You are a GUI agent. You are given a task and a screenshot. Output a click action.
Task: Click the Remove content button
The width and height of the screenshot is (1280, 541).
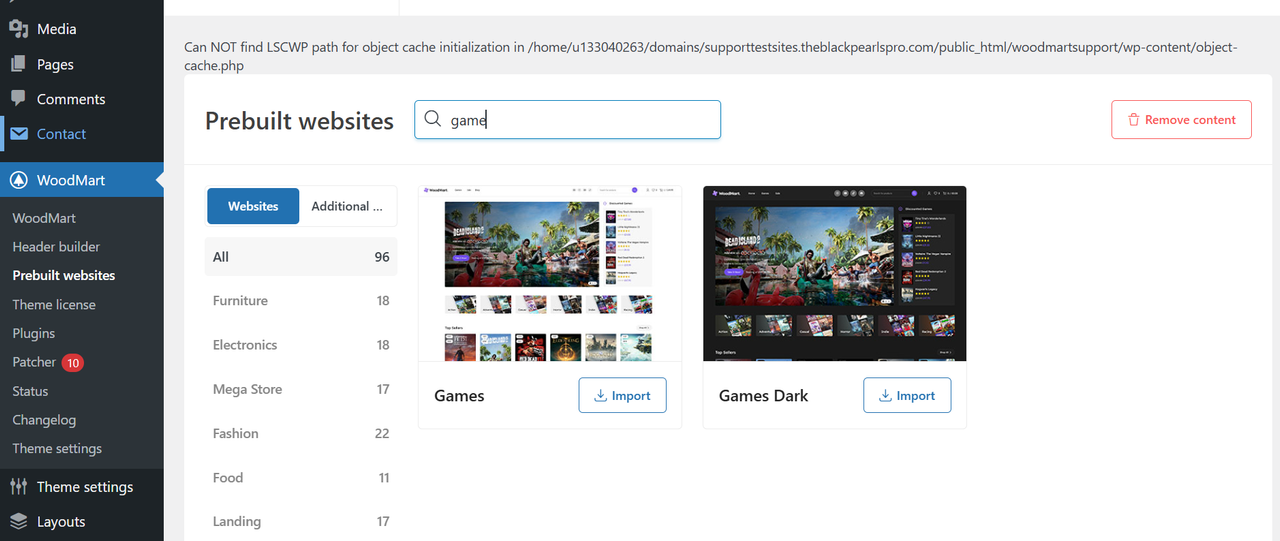point(1181,119)
